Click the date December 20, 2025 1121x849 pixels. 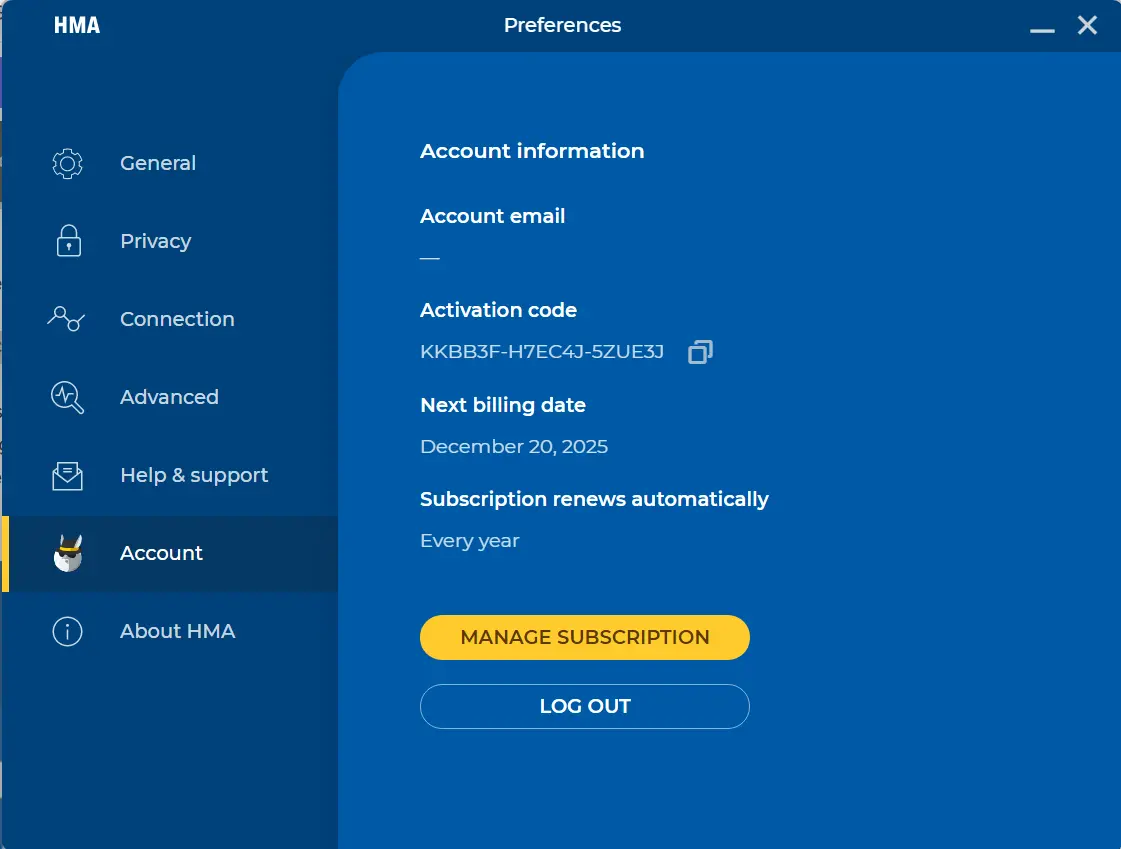(x=514, y=447)
